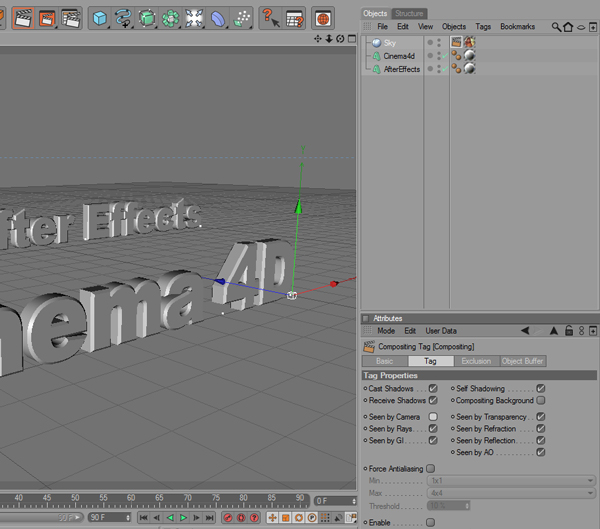Click the 0 F frame field stepper

(354, 501)
